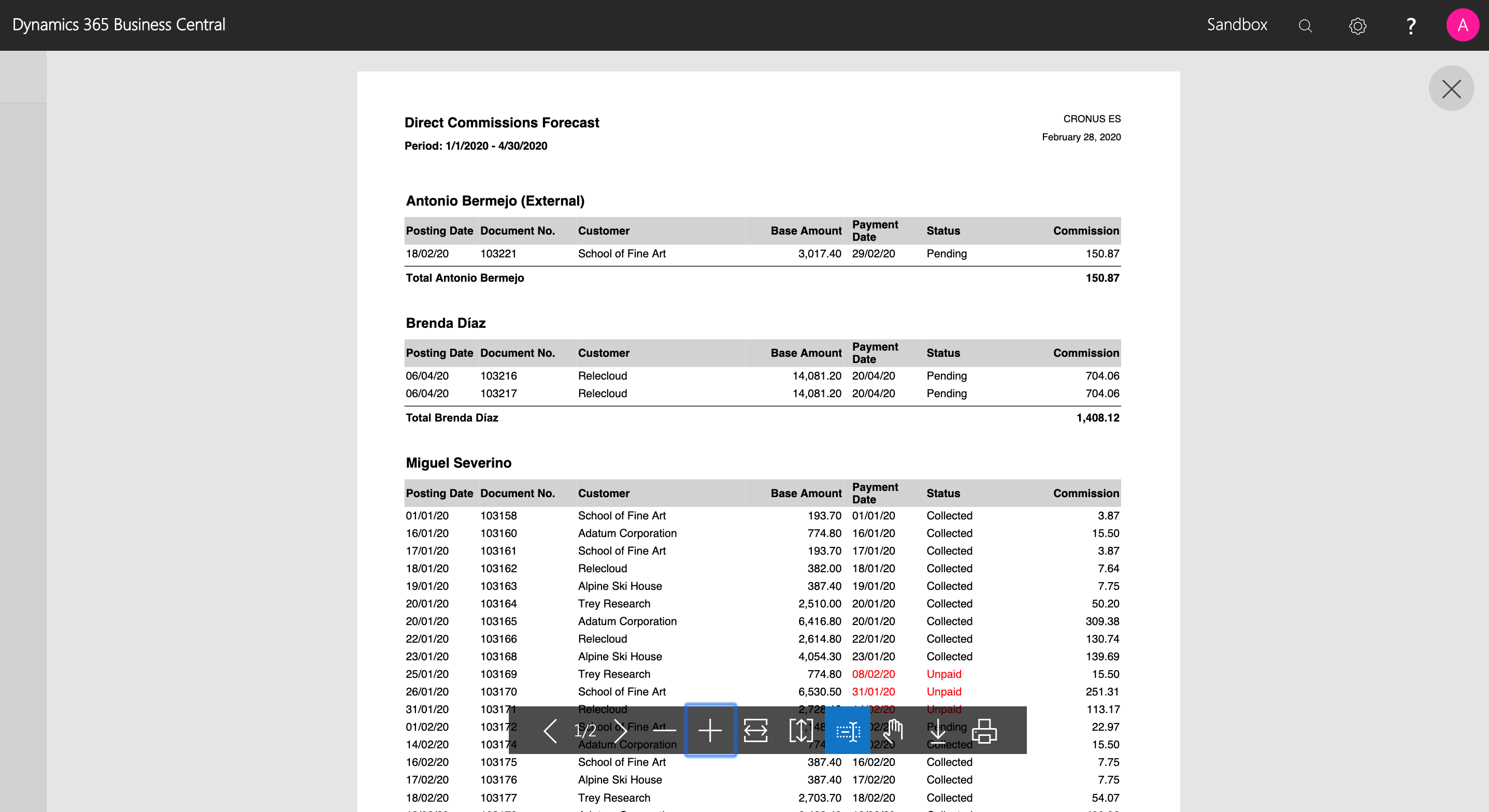
Task: Go to the next page in the preview toolbar
Action: [620, 731]
